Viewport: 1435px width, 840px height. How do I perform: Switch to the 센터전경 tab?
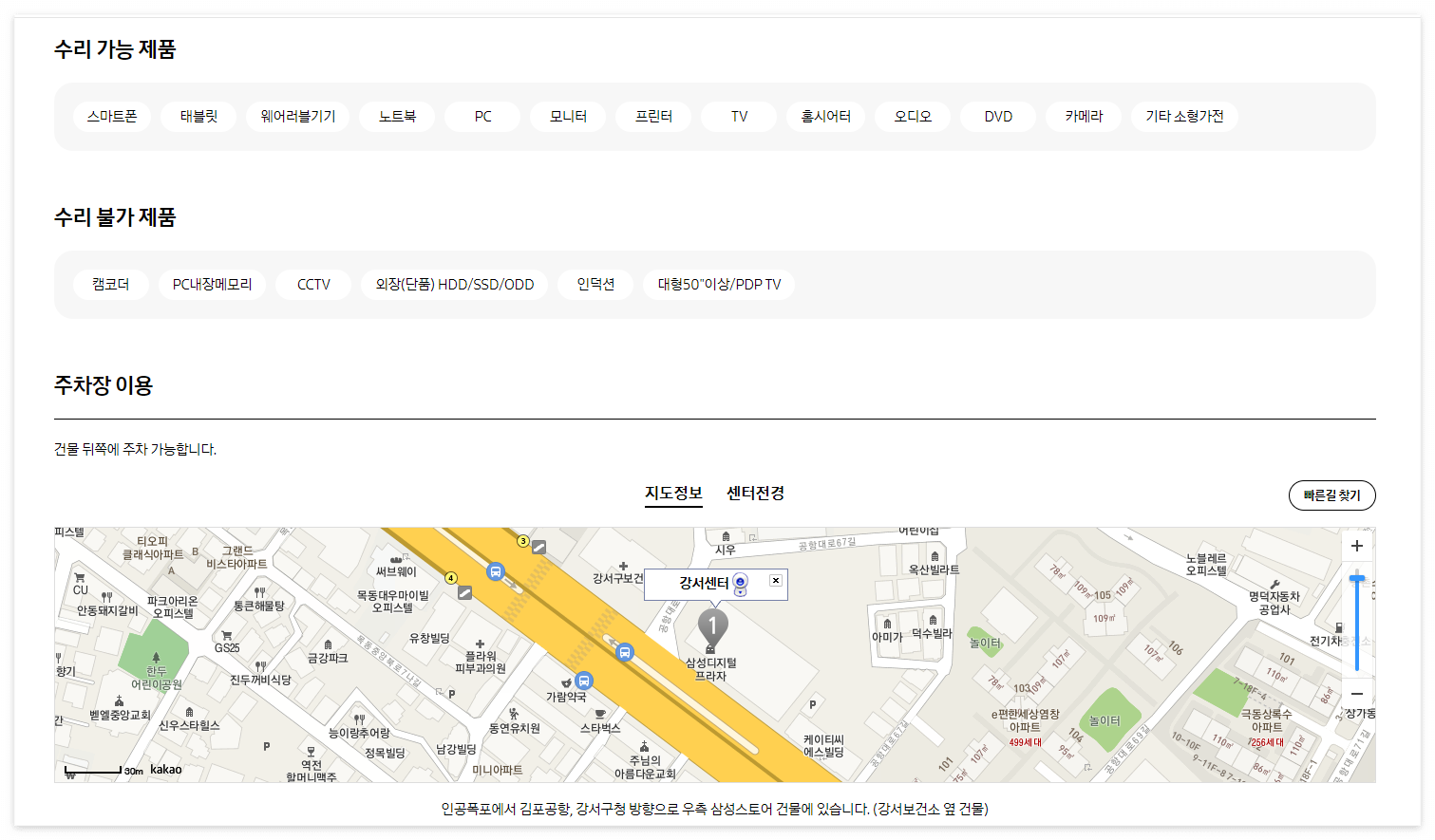click(x=753, y=493)
